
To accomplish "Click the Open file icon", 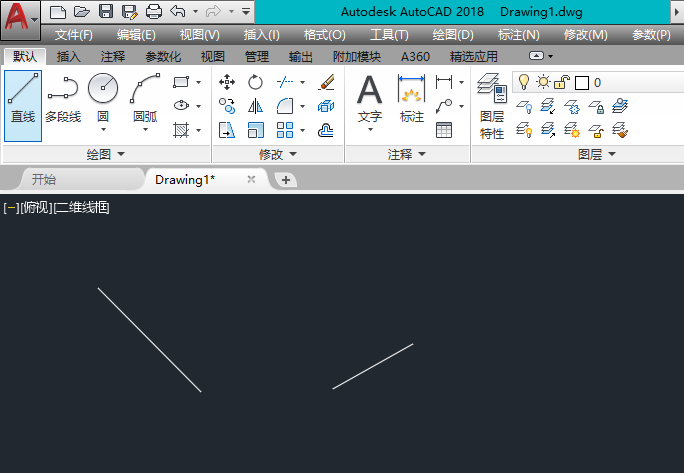I will (82, 12).
